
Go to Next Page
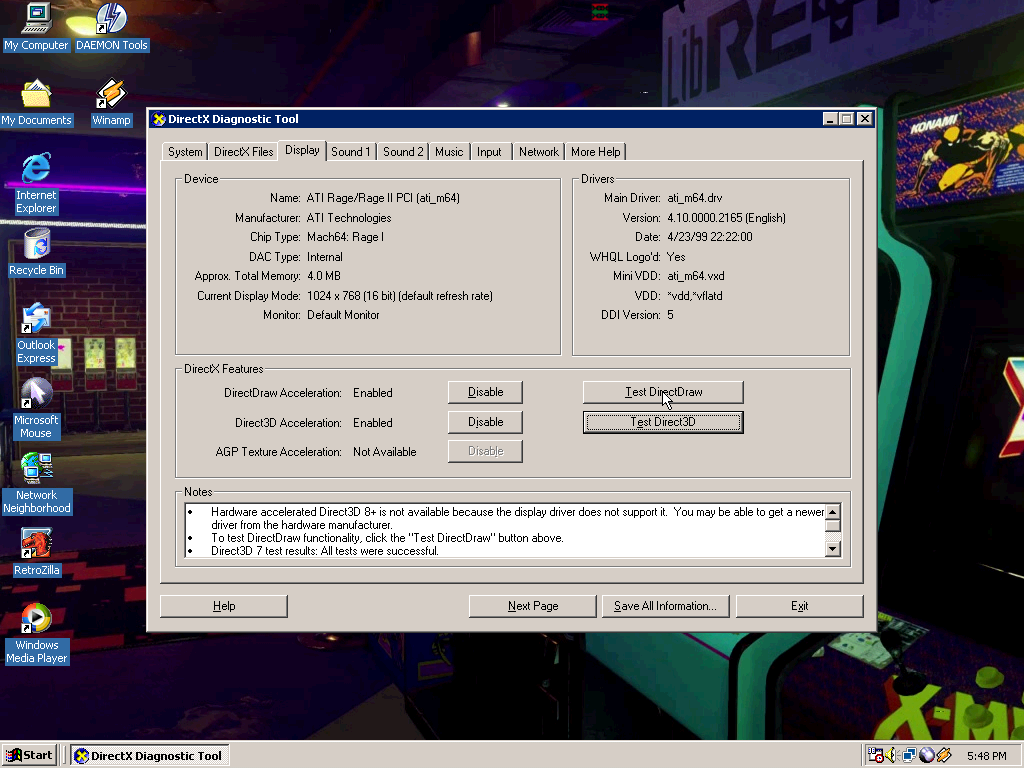click(533, 606)
